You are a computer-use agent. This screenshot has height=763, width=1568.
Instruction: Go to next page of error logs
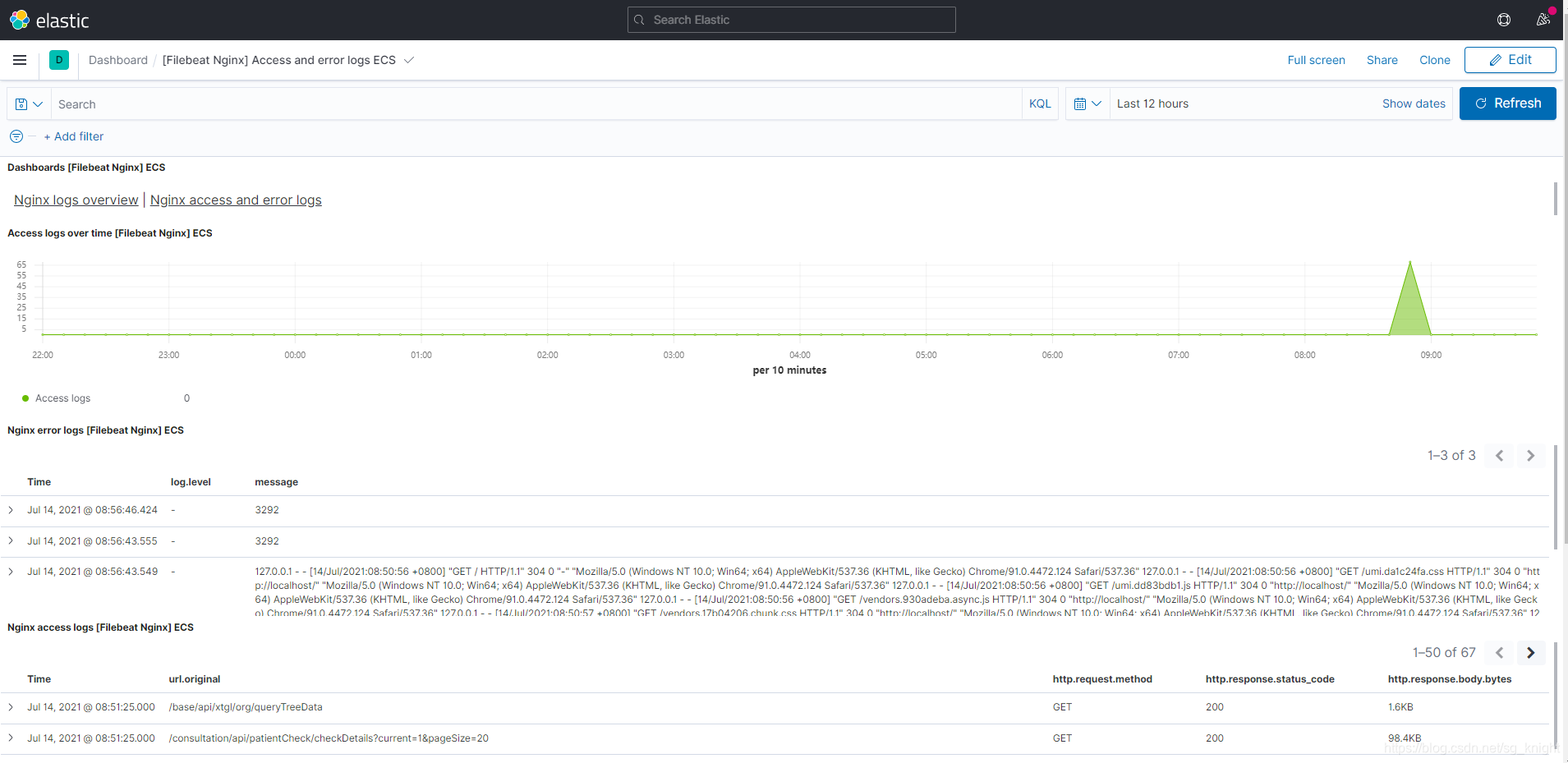click(1530, 456)
